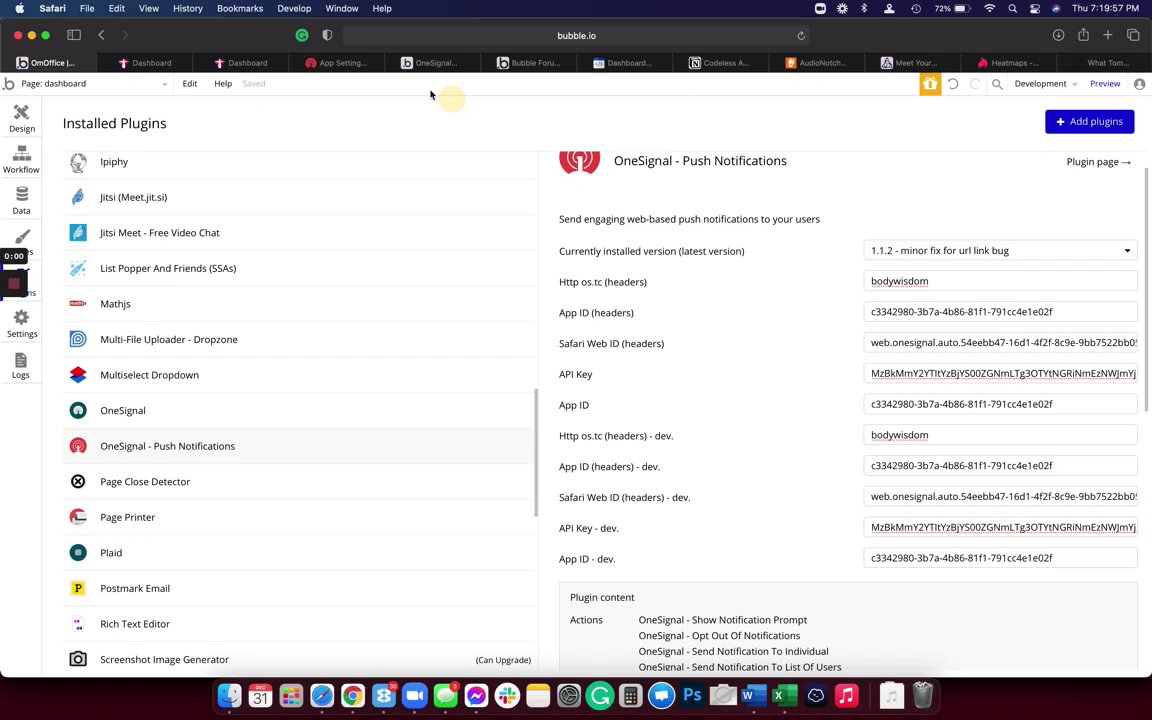Open Music app from the dock
This screenshot has width=1152, height=720.
pyautogui.click(x=846, y=695)
